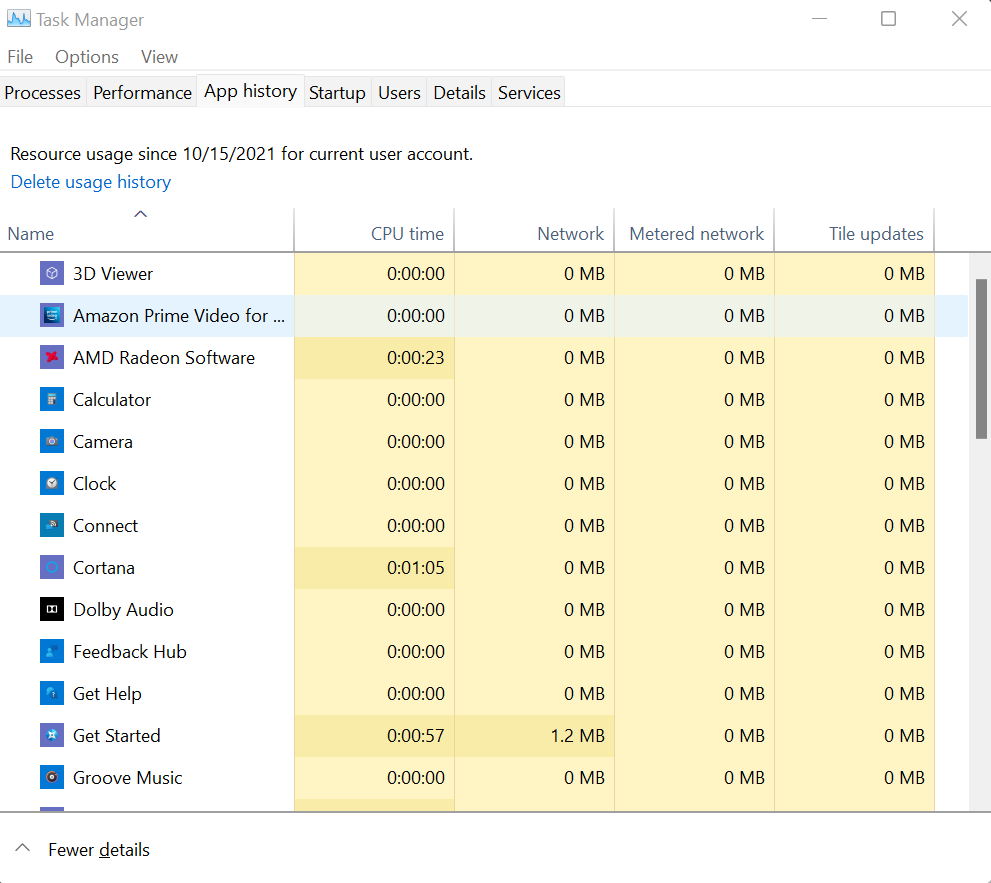Screen dimensions: 991x883
Task: Maximize the Task Manager window
Action: pyautogui.click(x=889, y=19)
